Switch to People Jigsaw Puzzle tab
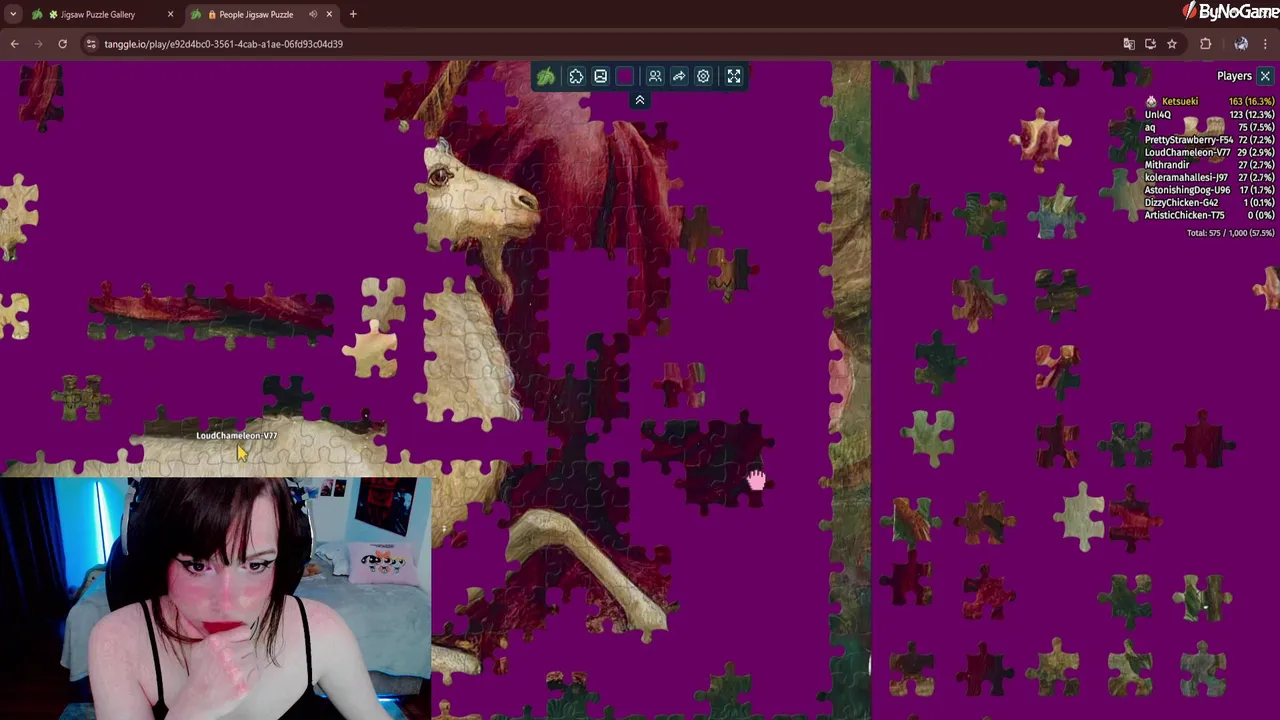The width and height of the screenshot is (1280, 720). tap(255, 14)
